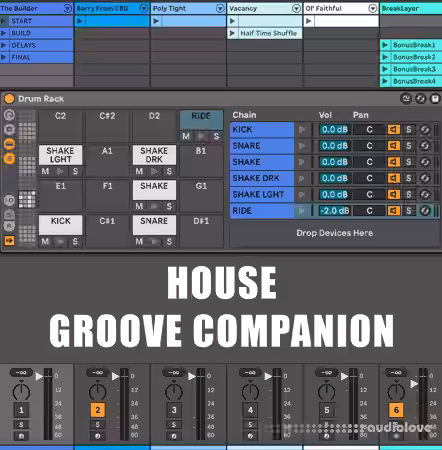
Task: Hot-swap the RIDE chain
Action: pos(425,211)
